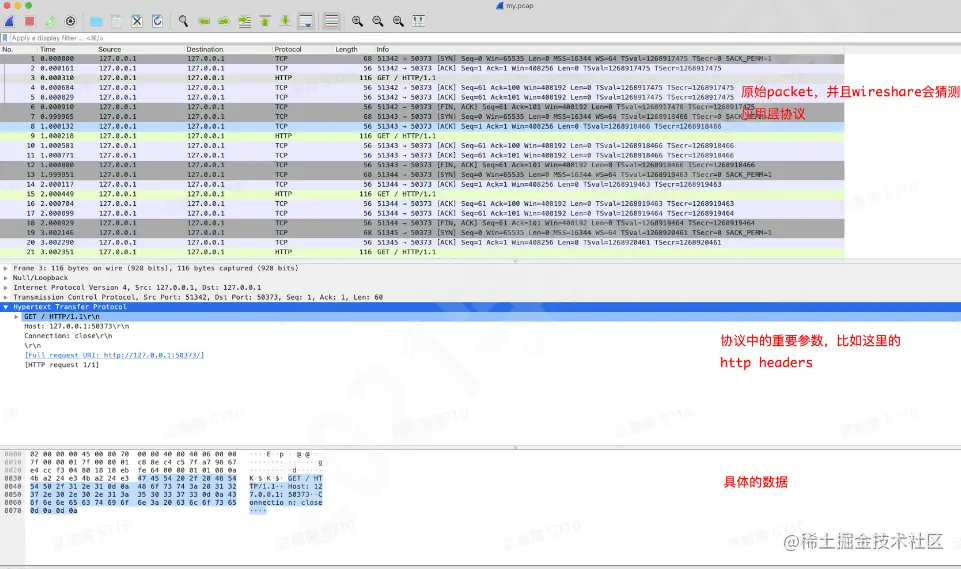Jump to the first packet icon
961x569 pixels.
click(x=265, y=21)
